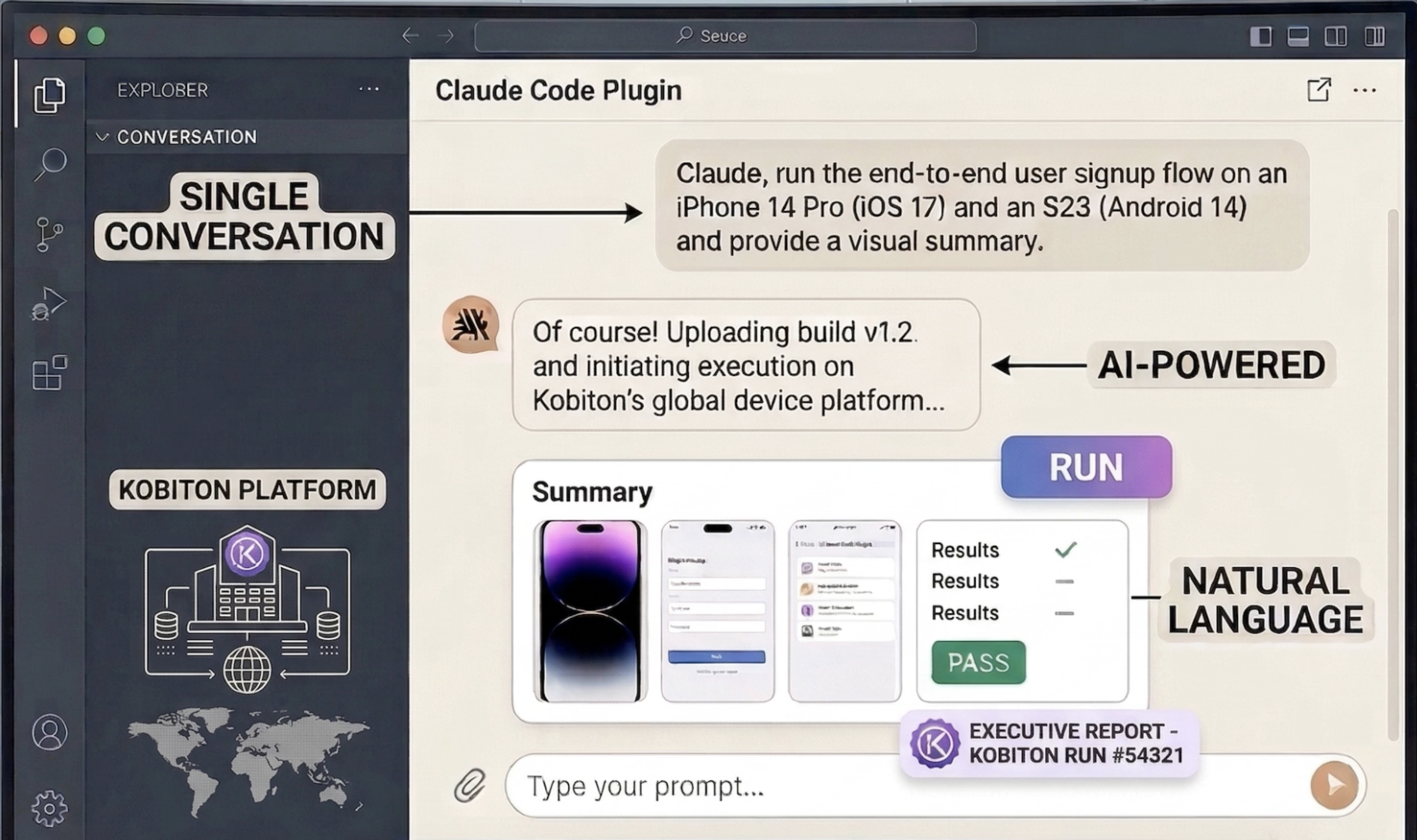Toggle the primary sidebar layout button
Image resolution: width=1417 pixels, height=840 pixels.
pyautogui.click(x=1261, y=37)
